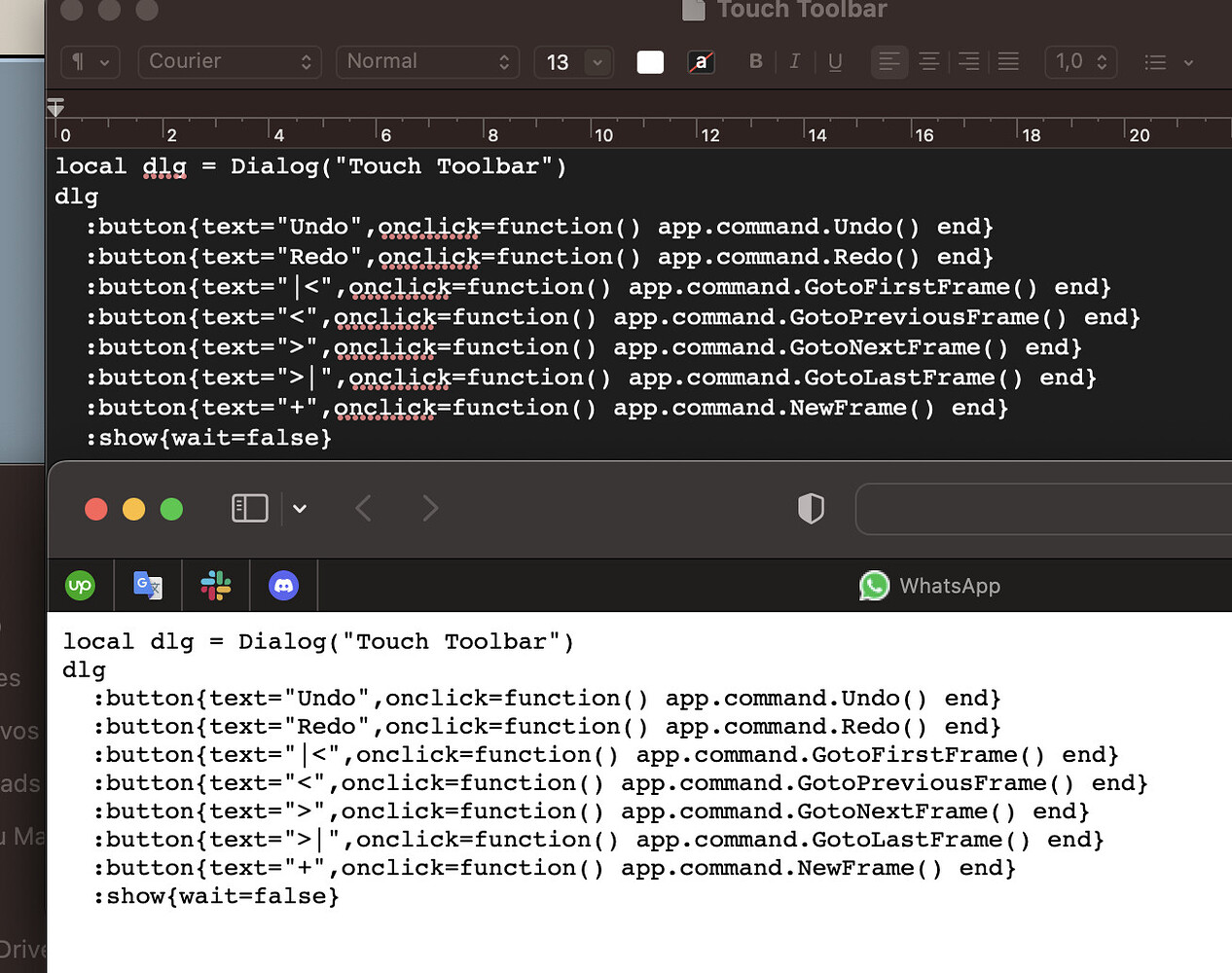
Task: Open the Privacy Report shield
Action: click(x=811, y=508)
